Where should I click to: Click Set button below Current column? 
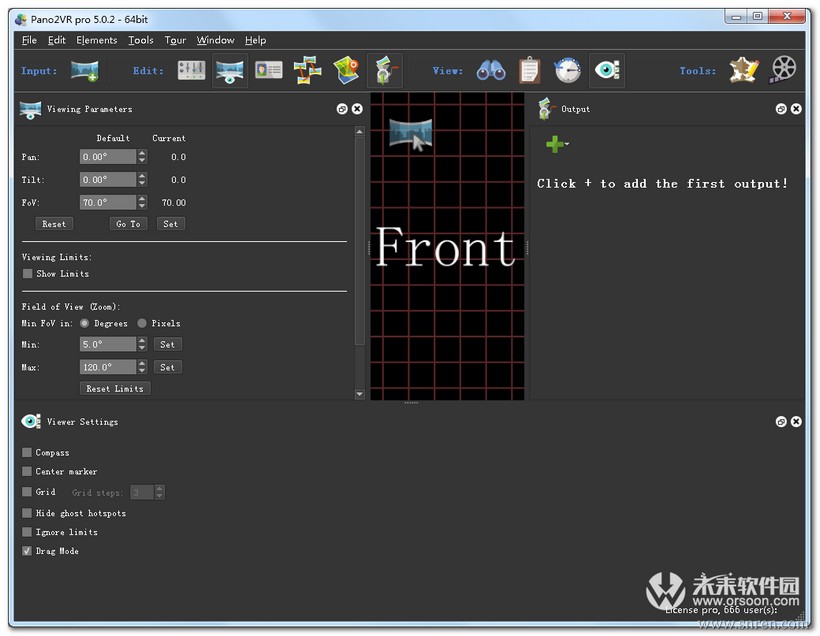tap(170, 224)
